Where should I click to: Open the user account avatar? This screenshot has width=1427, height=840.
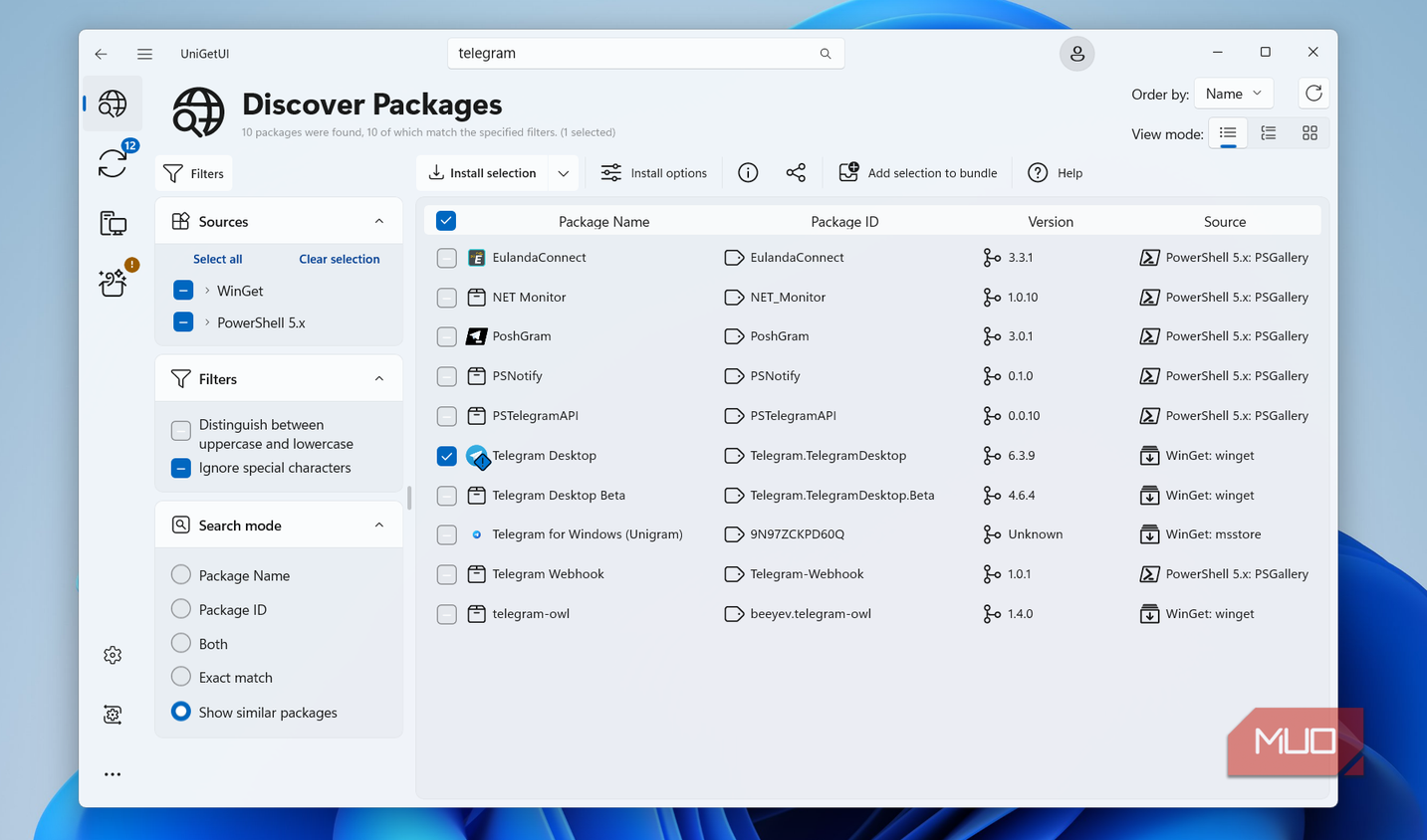point(1076,54)
